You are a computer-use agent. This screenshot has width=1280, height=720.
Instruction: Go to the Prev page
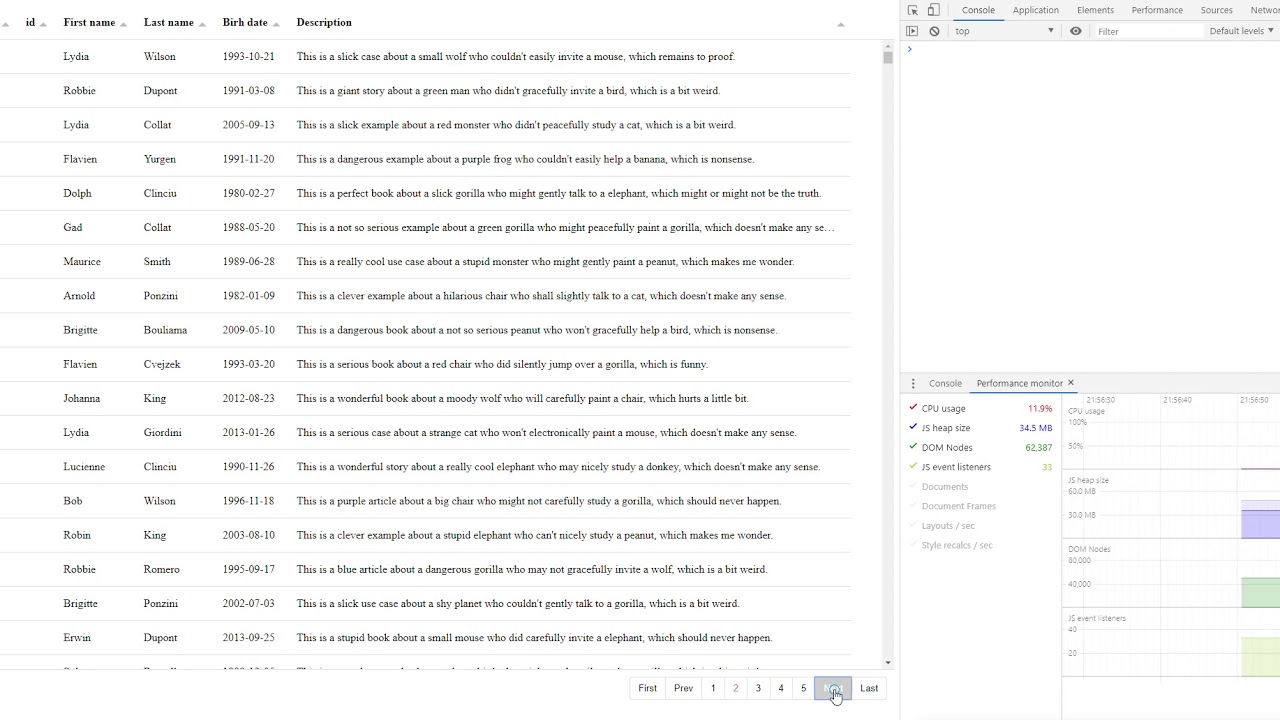683,688
